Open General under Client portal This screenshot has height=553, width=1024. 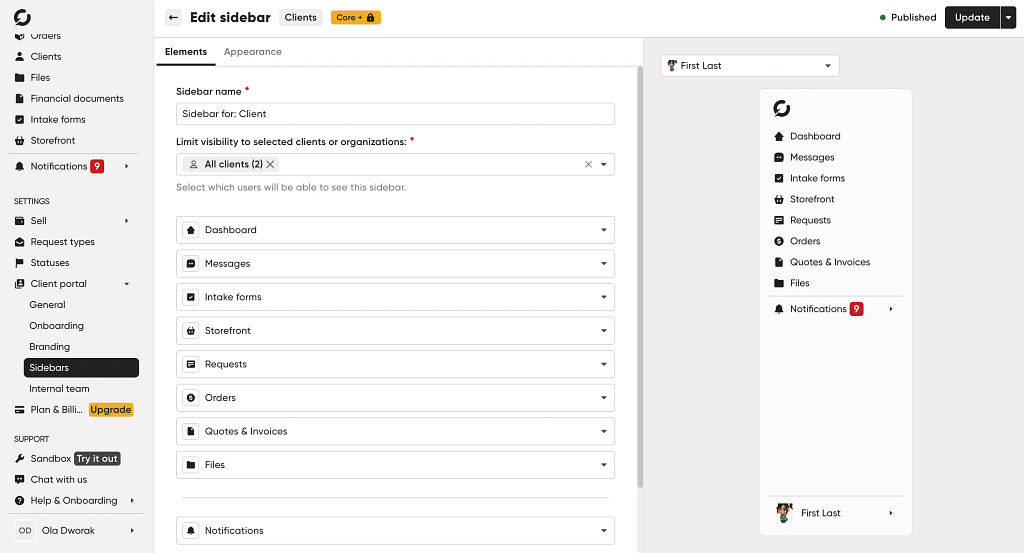[x=47, y=305]
